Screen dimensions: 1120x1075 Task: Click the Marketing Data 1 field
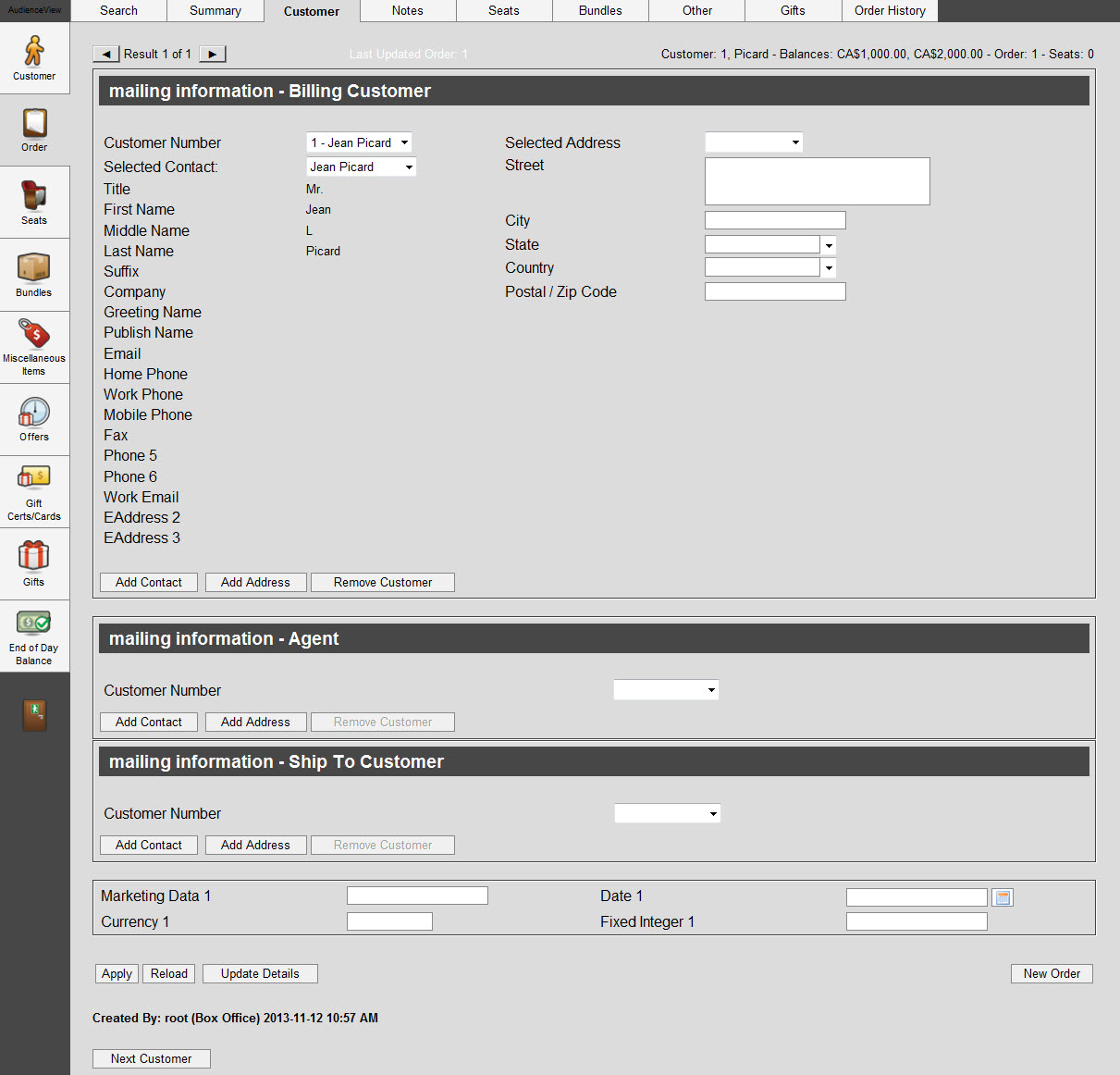pyautogui.click(x=417, y=896)
